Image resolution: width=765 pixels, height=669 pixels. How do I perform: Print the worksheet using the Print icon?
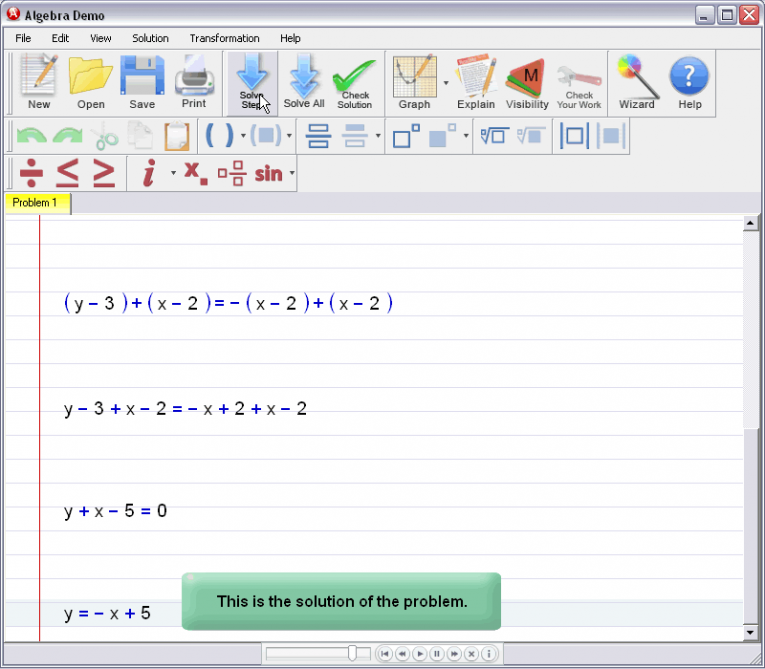[194, 83]
